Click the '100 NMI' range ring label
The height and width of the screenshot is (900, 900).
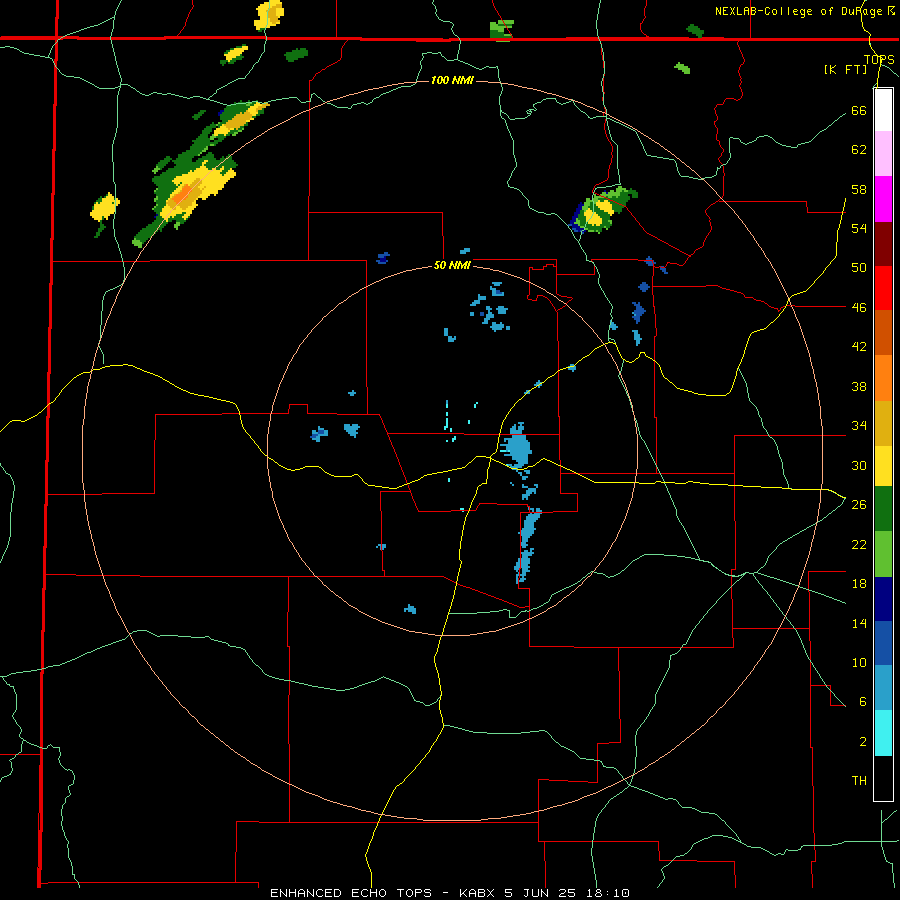click(452, 80)
